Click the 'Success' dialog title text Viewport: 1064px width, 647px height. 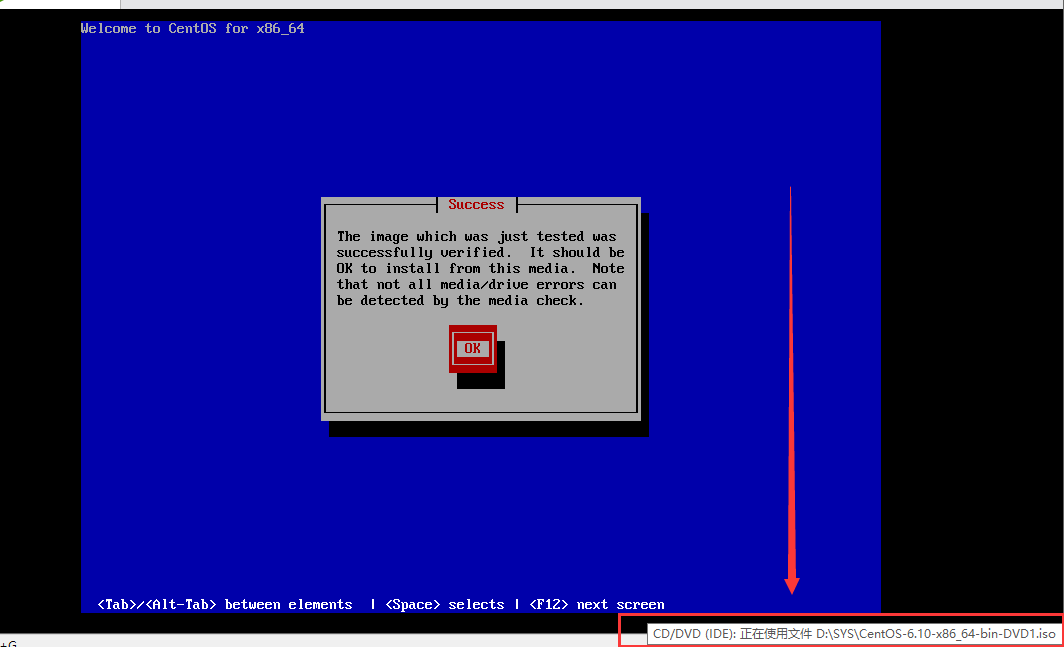point(476,204)
